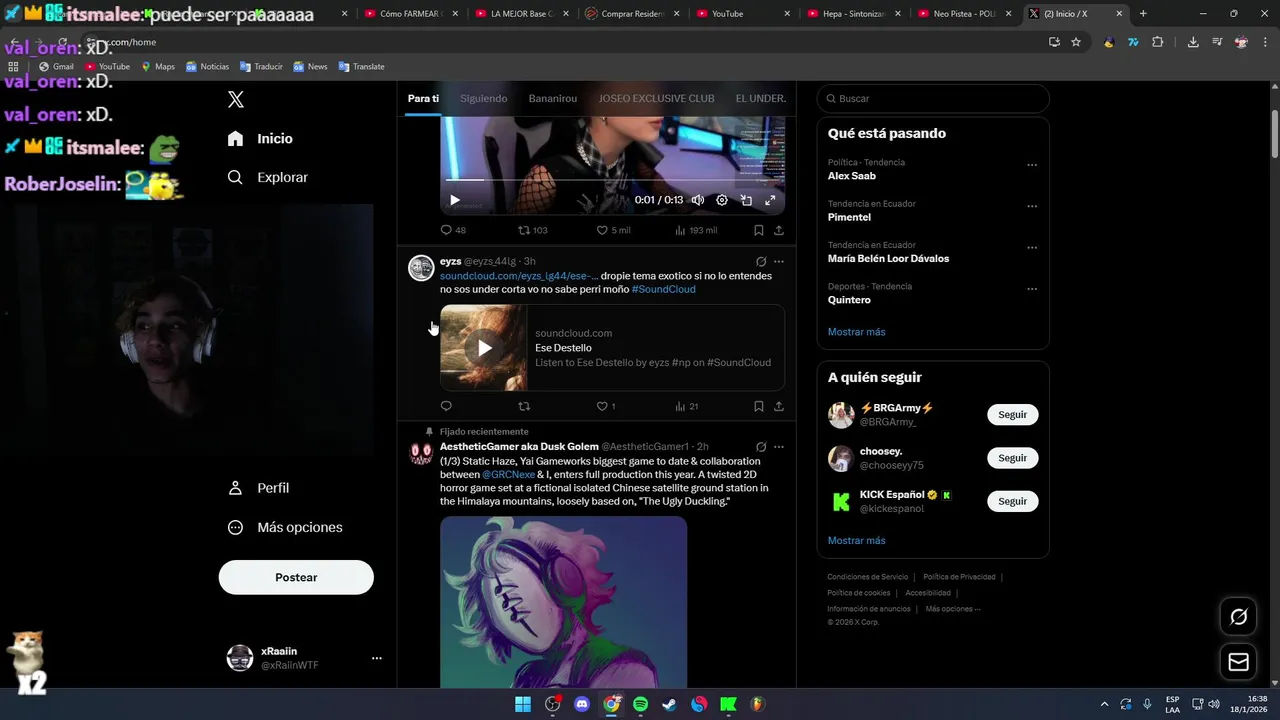The image size is (1280, 720).
Task: Switch to the JOSEO EXCLUSIVE CLUB tab
Action: coord(656,98)
